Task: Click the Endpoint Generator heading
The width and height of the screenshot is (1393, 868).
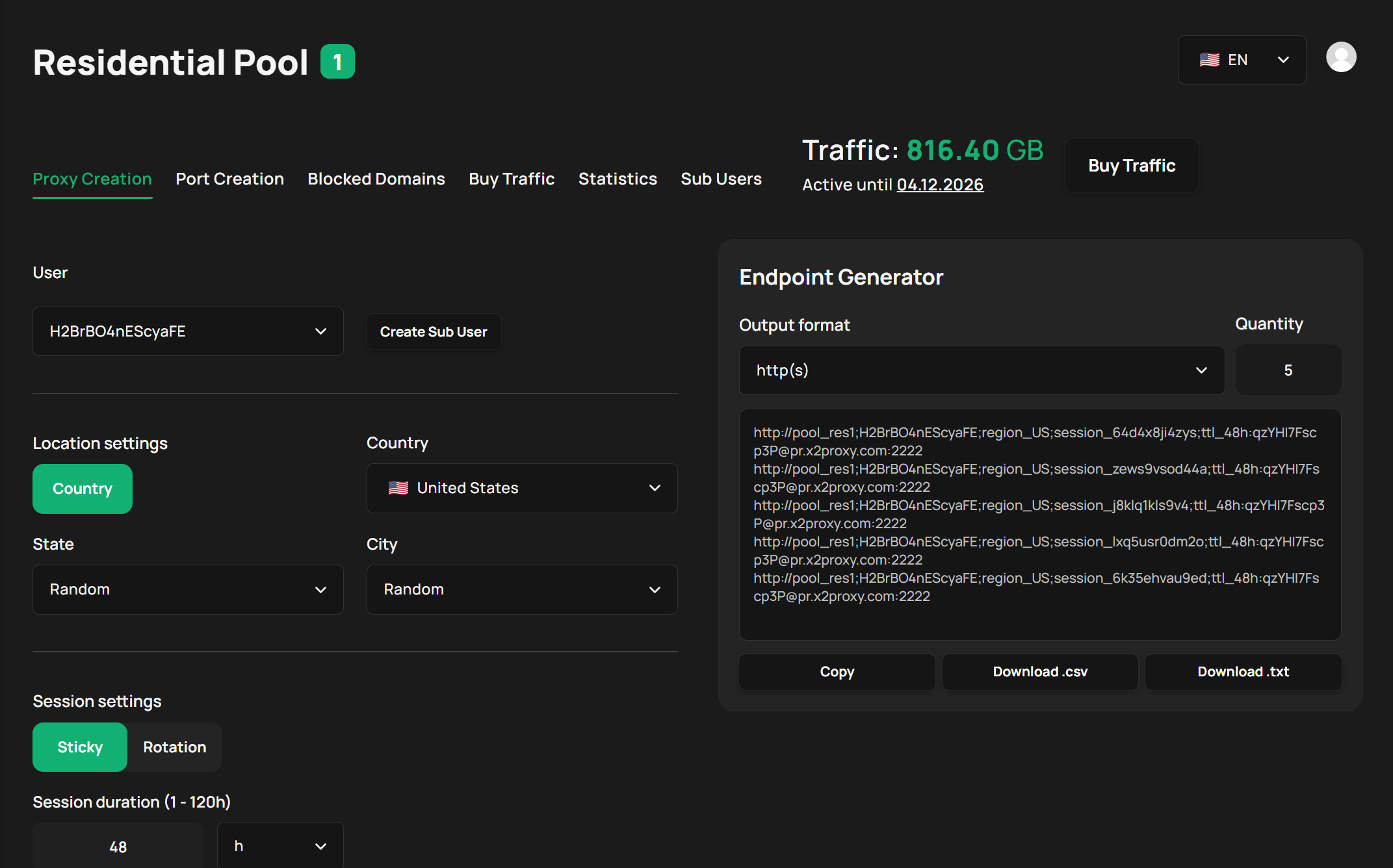Action: 841,277
